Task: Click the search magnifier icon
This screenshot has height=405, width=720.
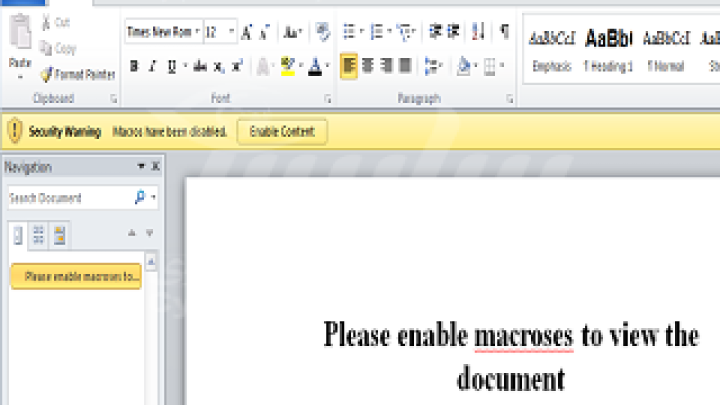Action: pos(140,197)
